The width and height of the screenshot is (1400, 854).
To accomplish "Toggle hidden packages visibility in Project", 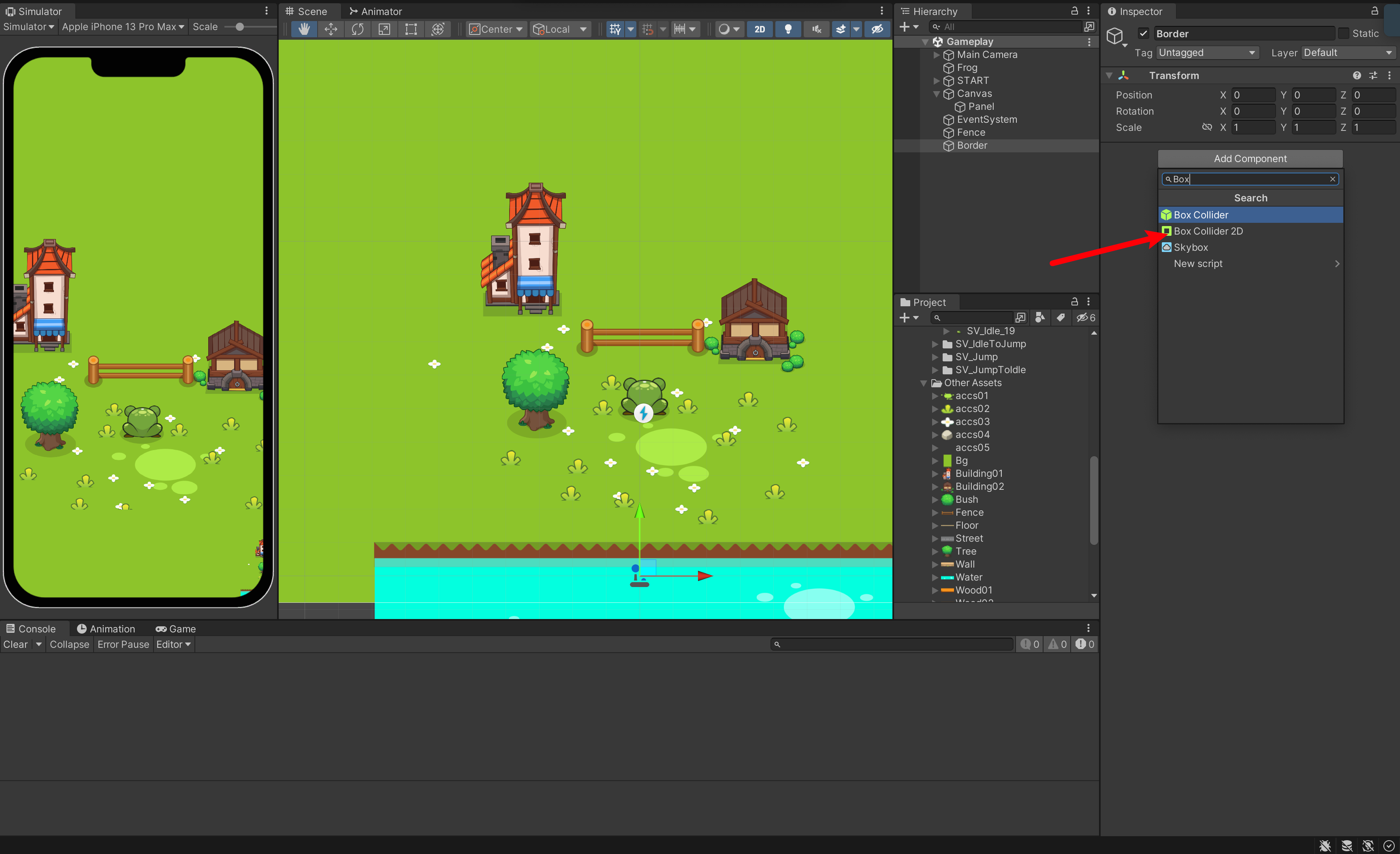I will click(x=1085, y=318).
